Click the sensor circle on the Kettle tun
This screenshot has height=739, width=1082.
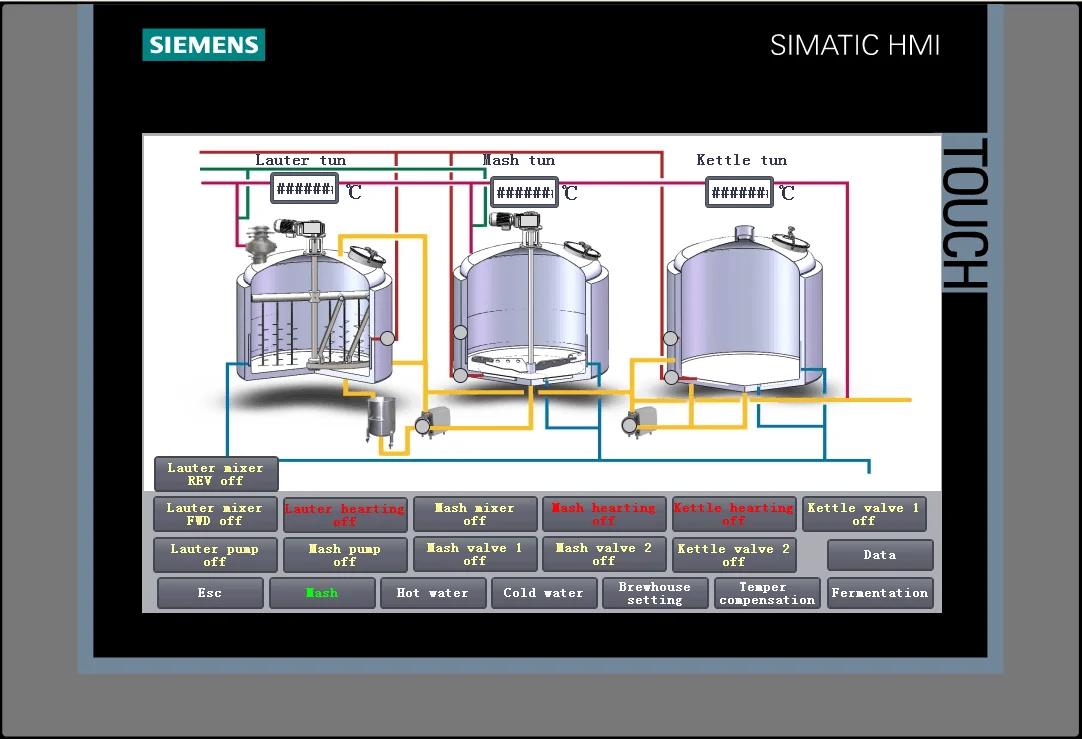point(671,339)
